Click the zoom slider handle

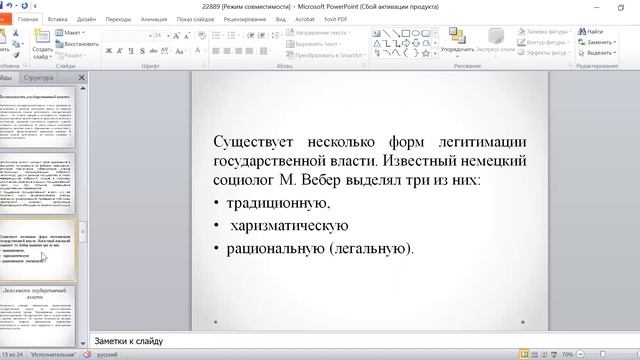click(x=602, y=354)
